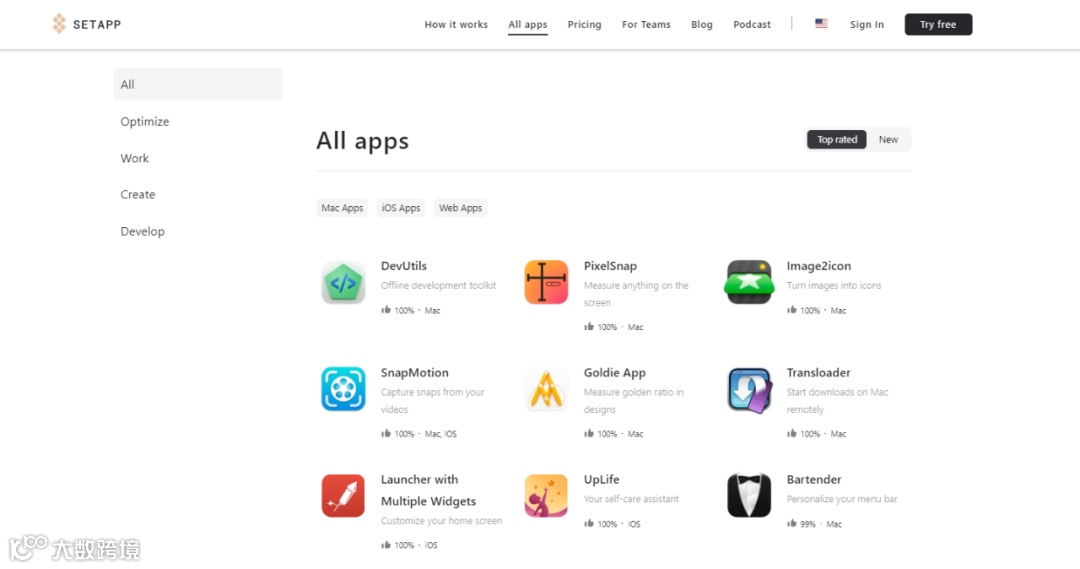Screen dimensions: 1080x569
Task: Open the Pricing page
Action: pyautogui.click(x=584, y=24)
